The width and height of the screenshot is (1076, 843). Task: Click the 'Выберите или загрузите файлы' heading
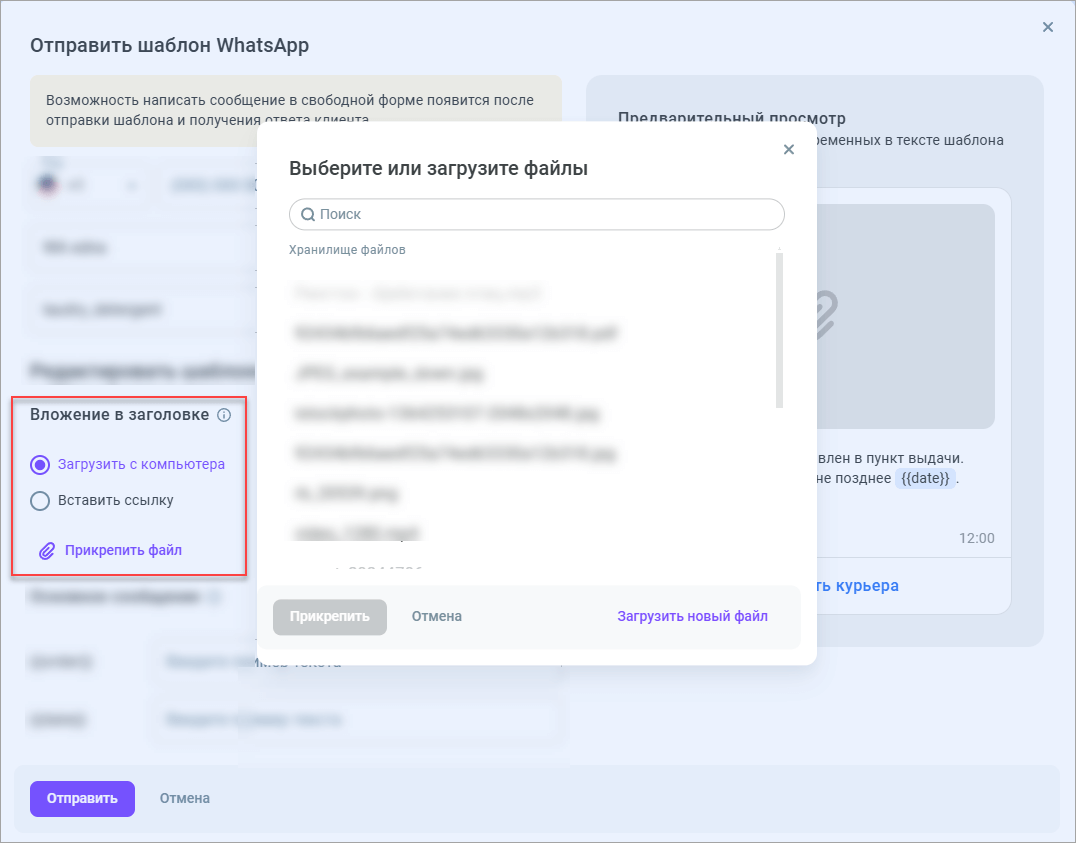pyautogui.click(x=438, y=168)
